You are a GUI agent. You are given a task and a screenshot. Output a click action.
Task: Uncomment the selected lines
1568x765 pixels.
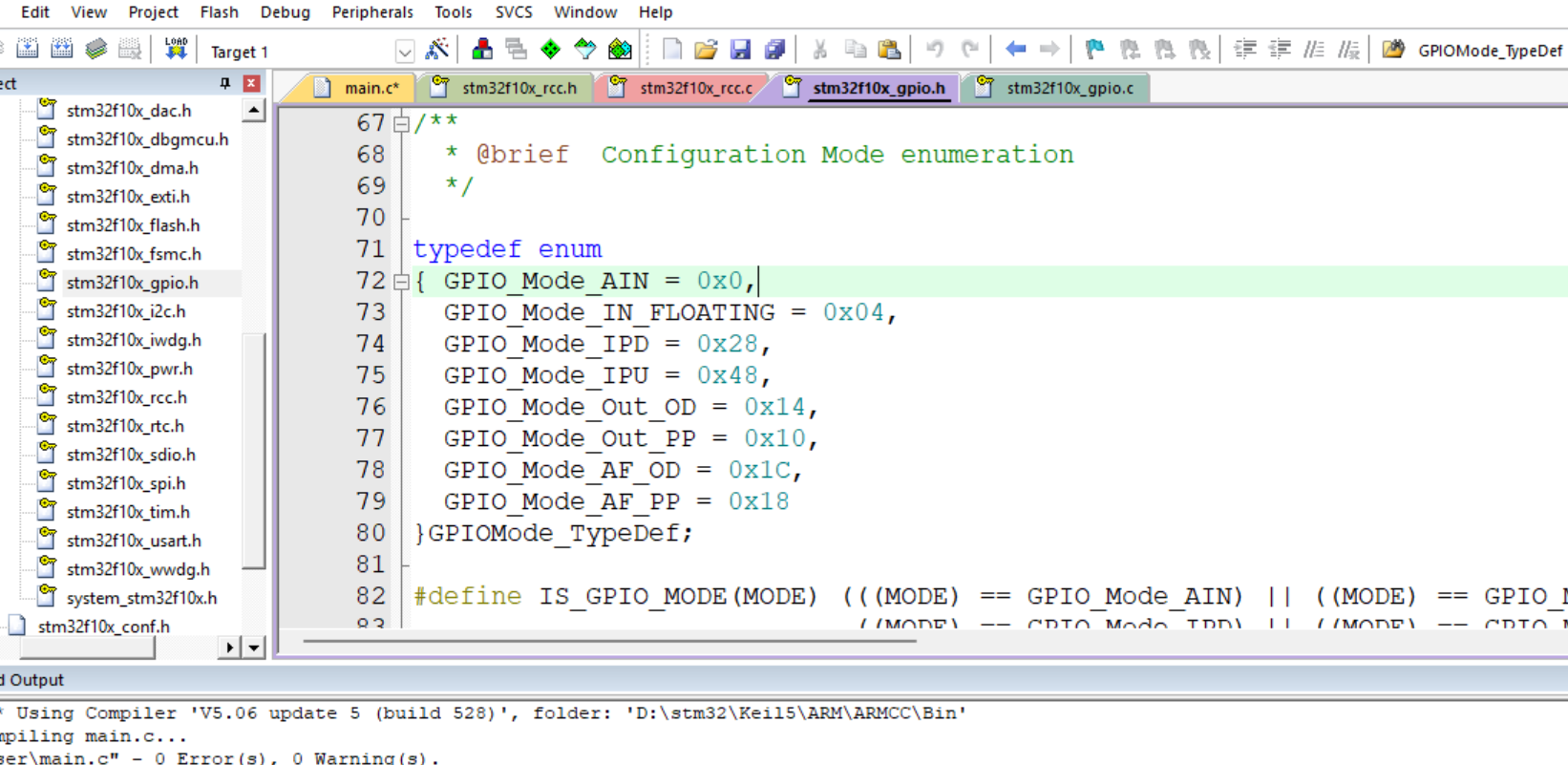point(1348,50)
